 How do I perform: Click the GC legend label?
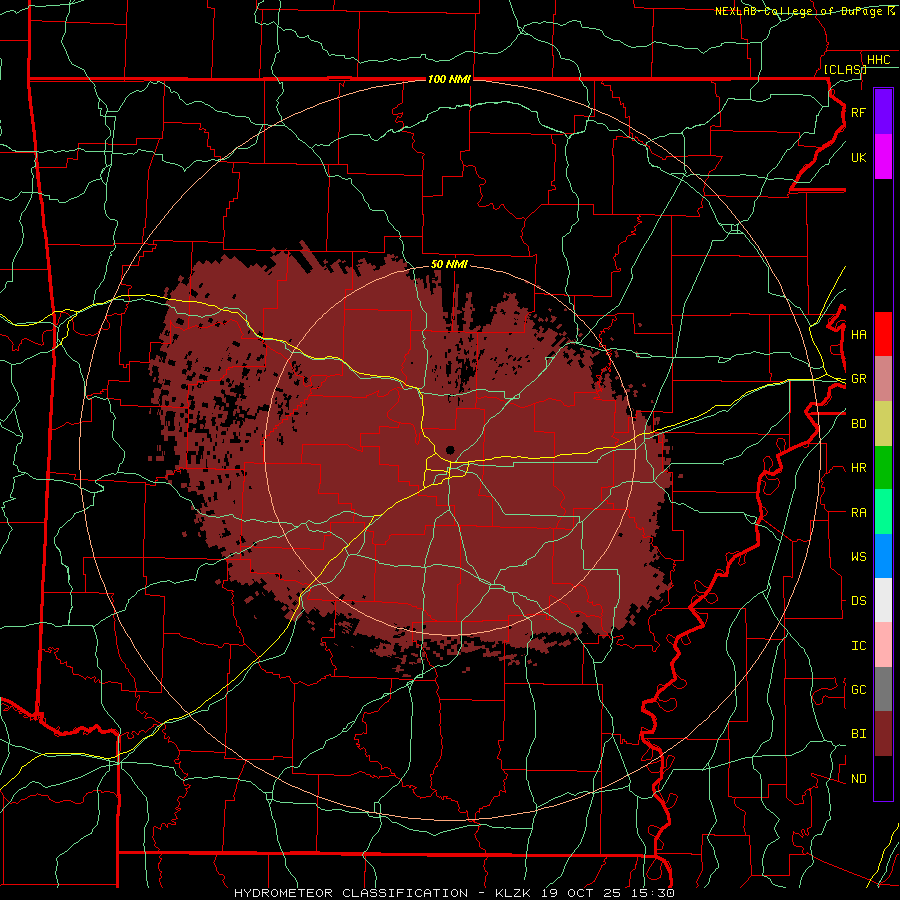(x=858, y=690)
